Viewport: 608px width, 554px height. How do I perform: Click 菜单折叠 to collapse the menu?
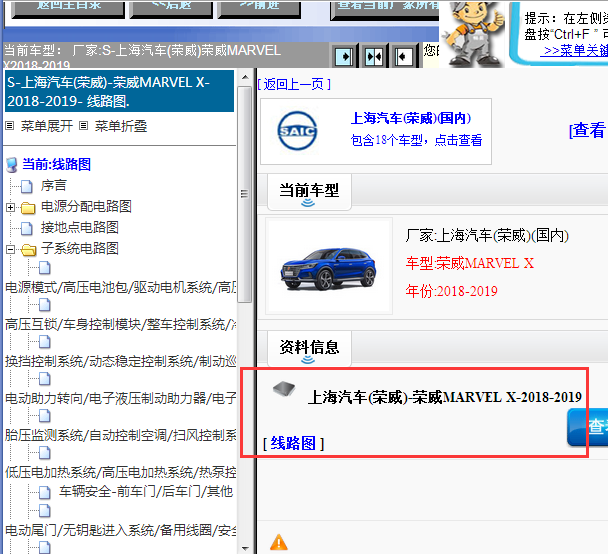tap(121, 126)
